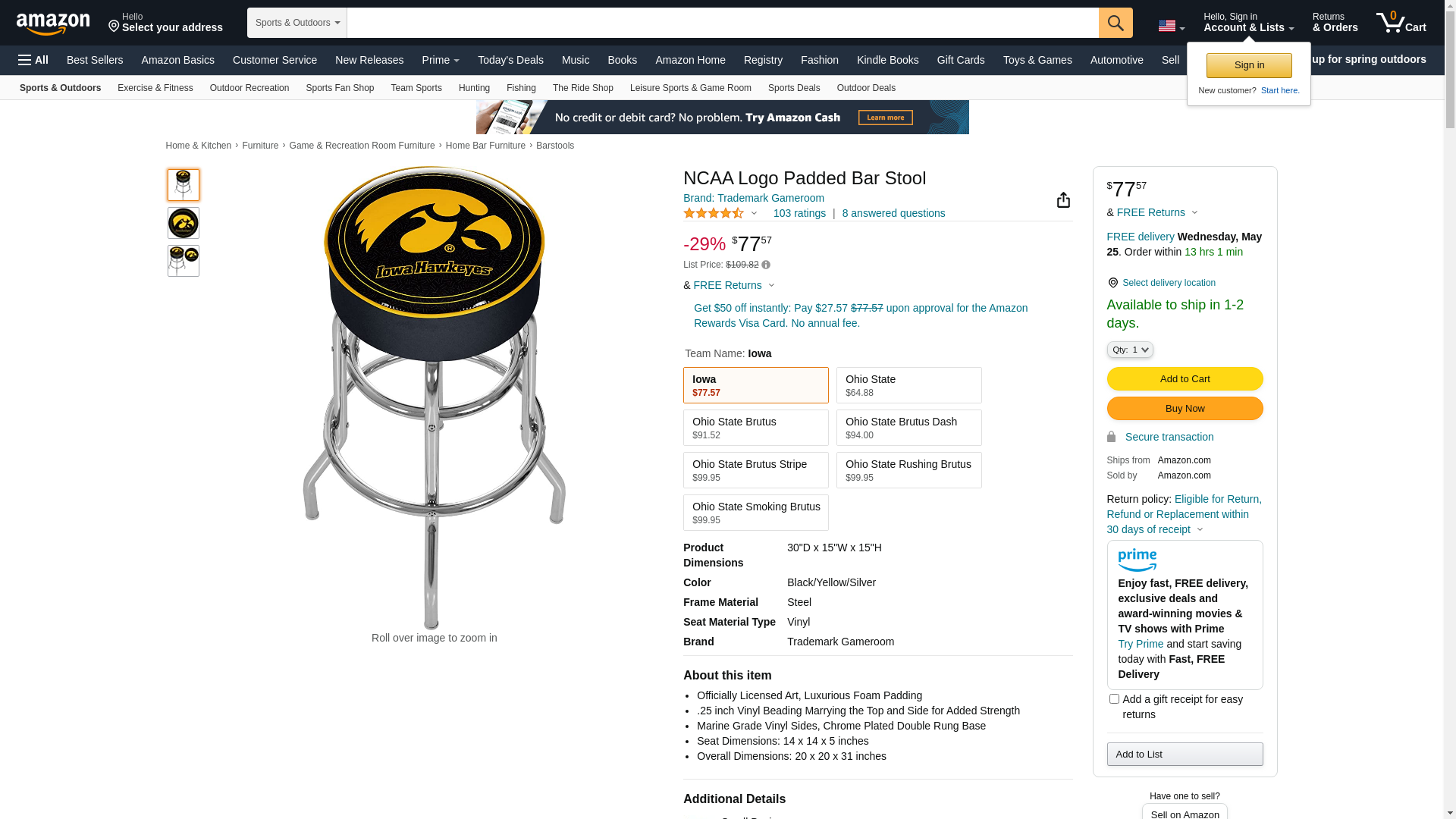Click the List Price info icon
The image size is (1456, 819).
click(766, 265)
